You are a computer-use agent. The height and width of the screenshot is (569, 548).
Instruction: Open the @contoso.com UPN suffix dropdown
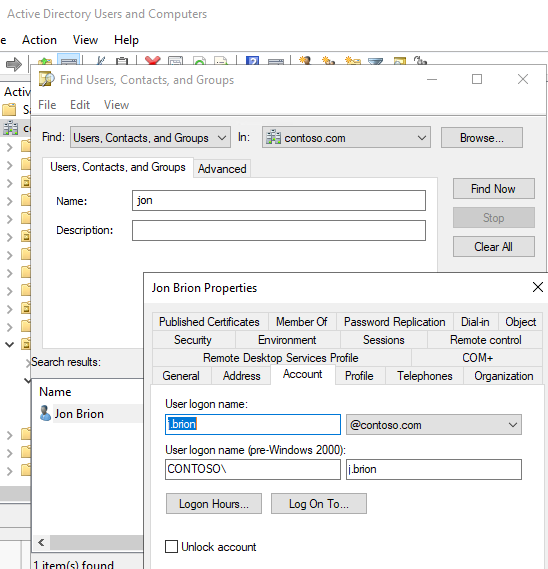pos(434,425)
